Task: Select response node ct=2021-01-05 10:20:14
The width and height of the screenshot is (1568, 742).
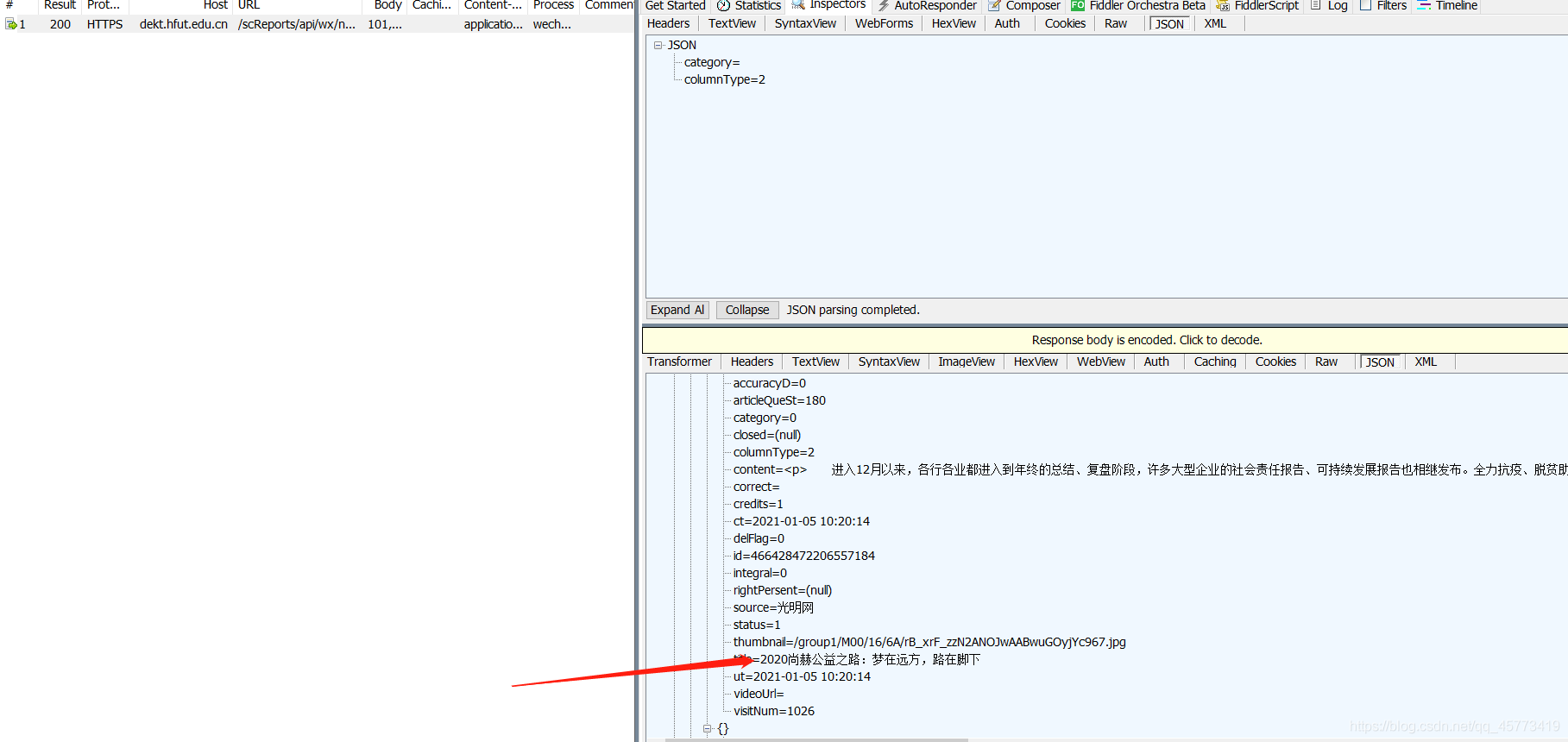Action: [x=802, y=521]
